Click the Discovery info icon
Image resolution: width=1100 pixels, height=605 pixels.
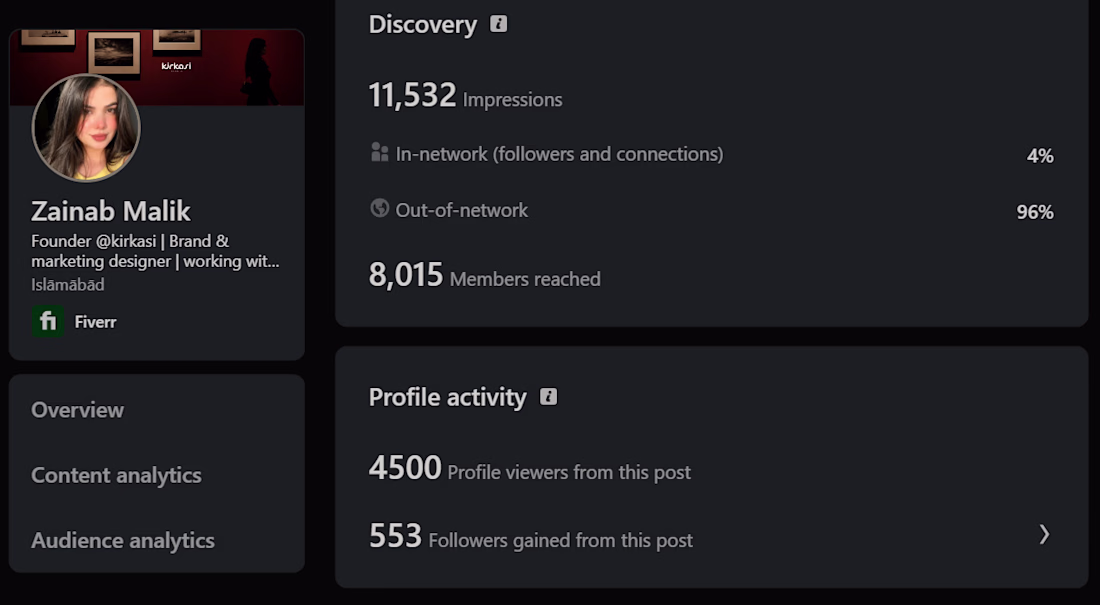point(498,24)
